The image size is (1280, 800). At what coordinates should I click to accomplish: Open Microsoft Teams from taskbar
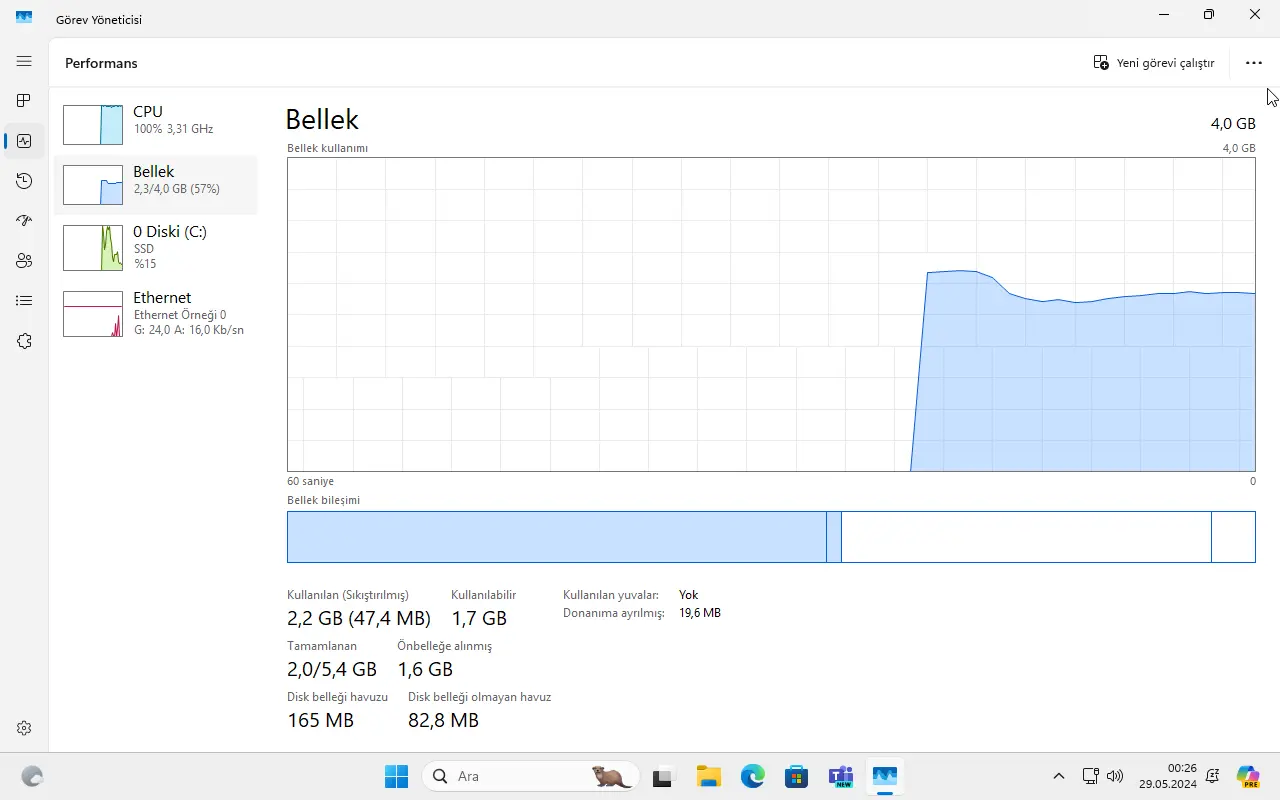(840, 776)
